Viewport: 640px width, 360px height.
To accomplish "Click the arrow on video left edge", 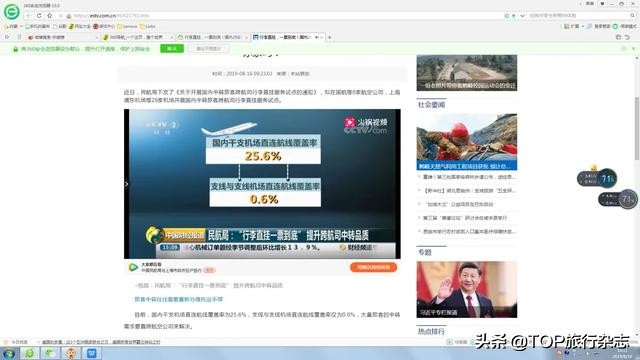I will [127, 184].
